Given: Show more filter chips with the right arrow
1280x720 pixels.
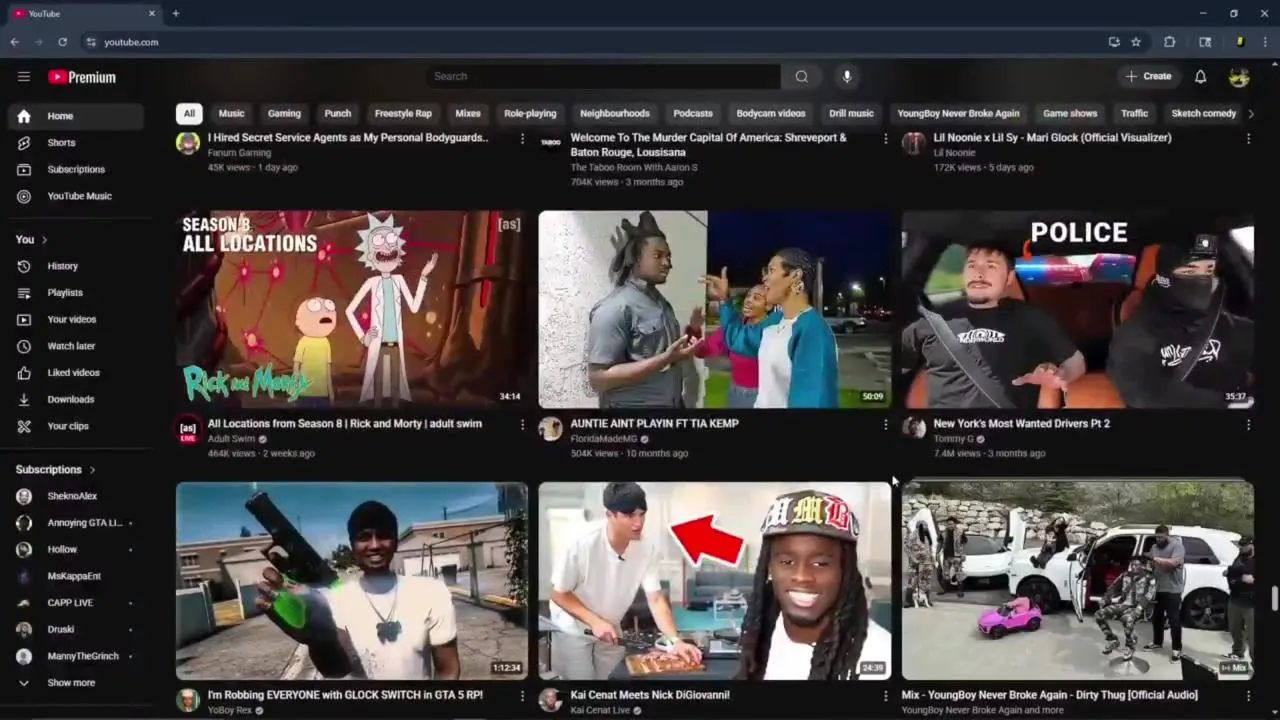Looking at the screenshot, I should [x=1250, y=114].
